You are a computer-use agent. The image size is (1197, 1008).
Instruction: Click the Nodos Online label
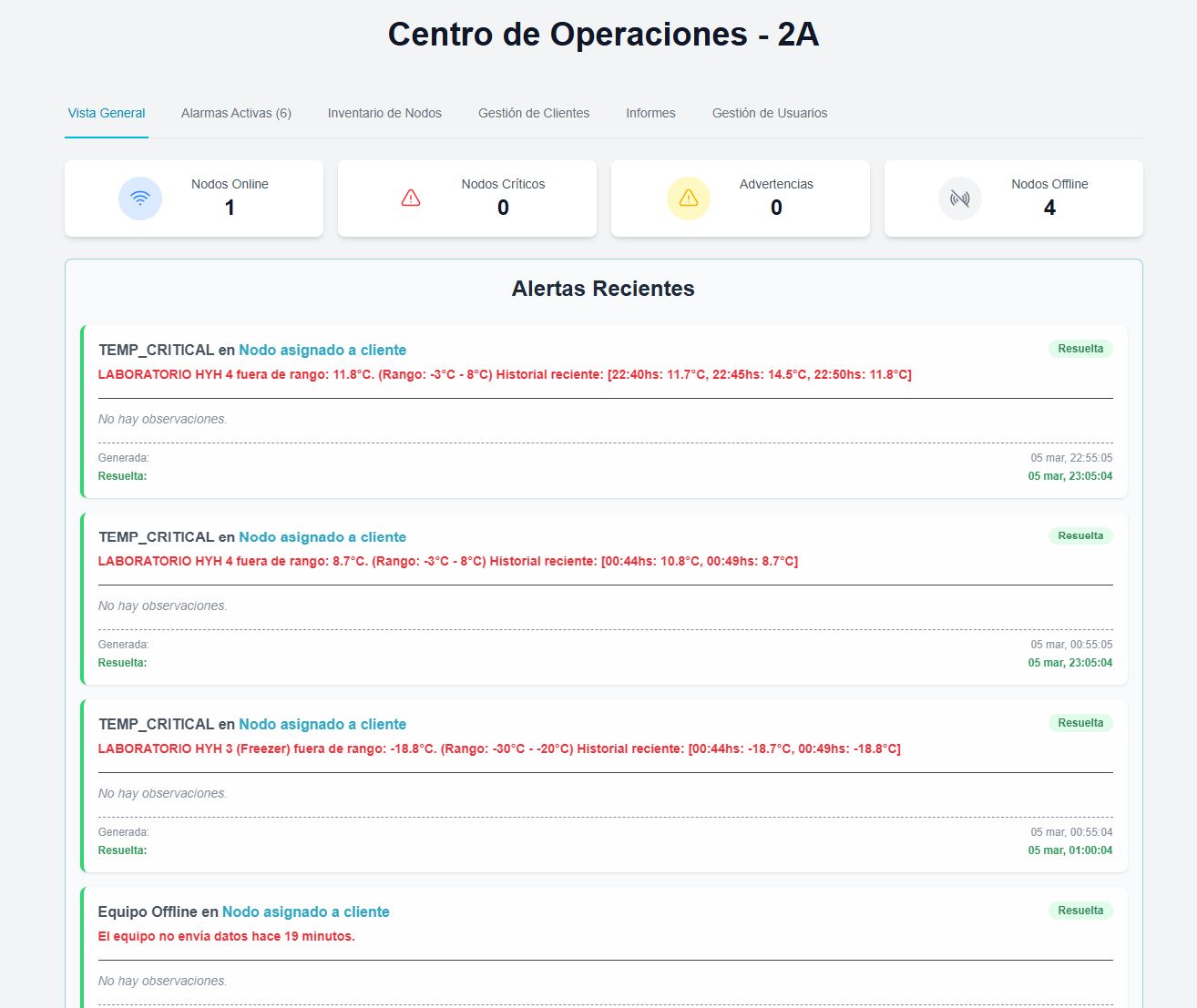pos(230,184)
